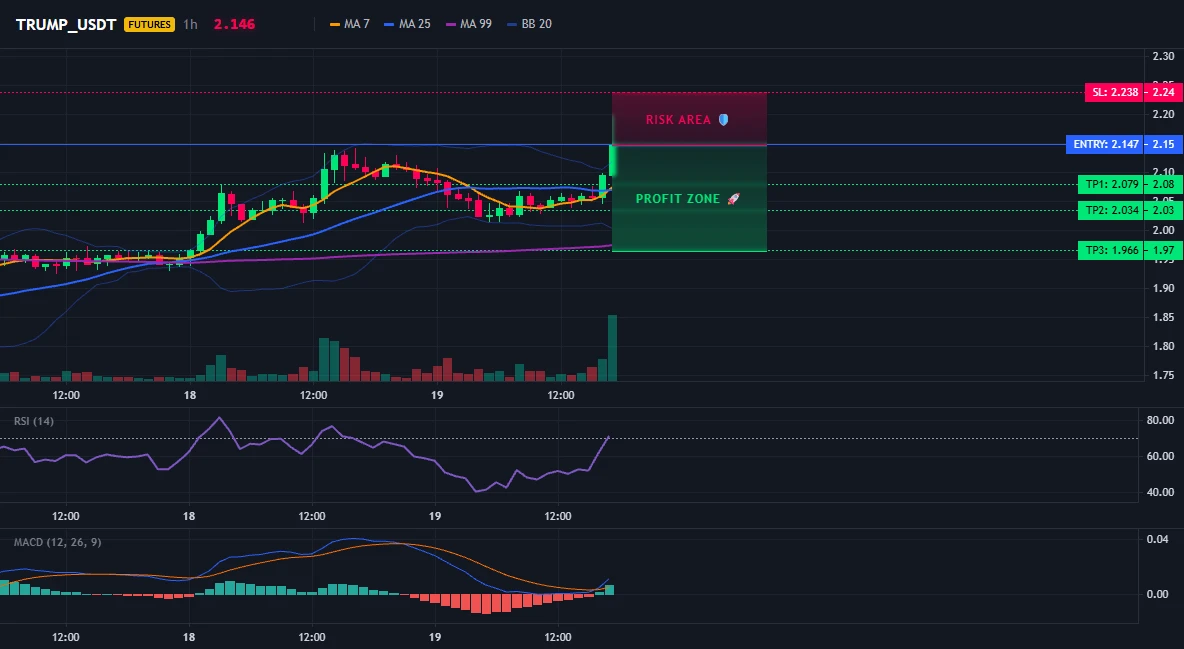Click the 40.00 level on RSI axis
This screenshot has height=649, width=1184.
coord(1160,492)
